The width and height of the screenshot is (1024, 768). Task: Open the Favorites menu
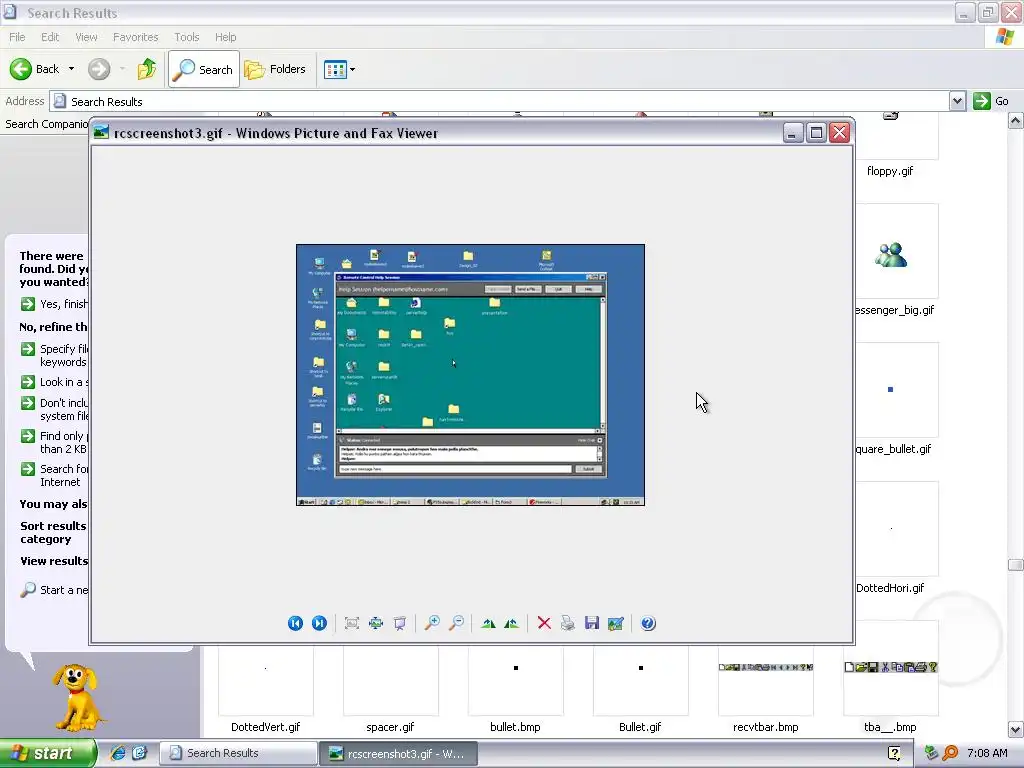pyautogui.click(x=136, y=37)
